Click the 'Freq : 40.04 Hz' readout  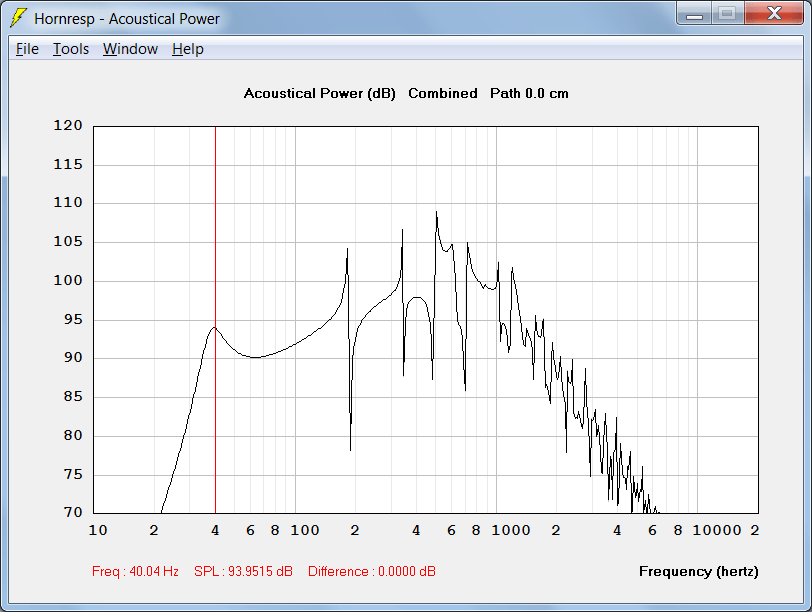point(135,571)
